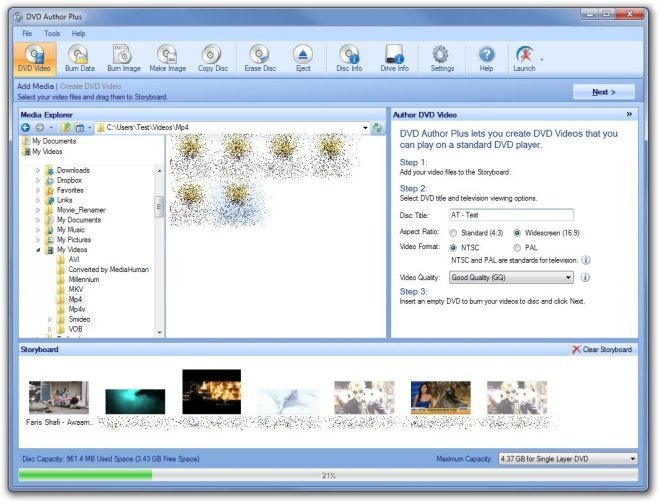Select the DVD Video toolbar icon
Screen dimensions: 660x503
click(x=35, y=59)
